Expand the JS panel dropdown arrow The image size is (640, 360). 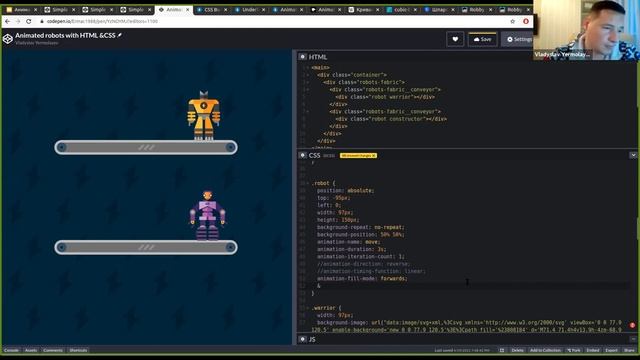633,339
